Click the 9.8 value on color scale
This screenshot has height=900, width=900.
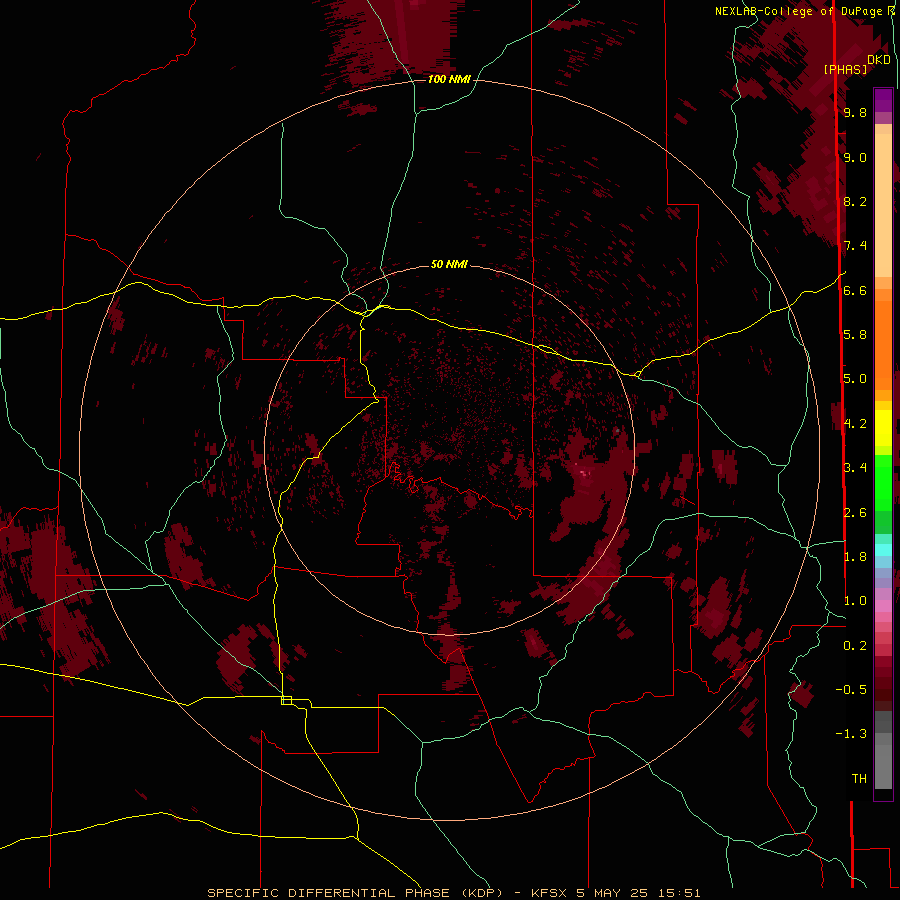point(855,112)
